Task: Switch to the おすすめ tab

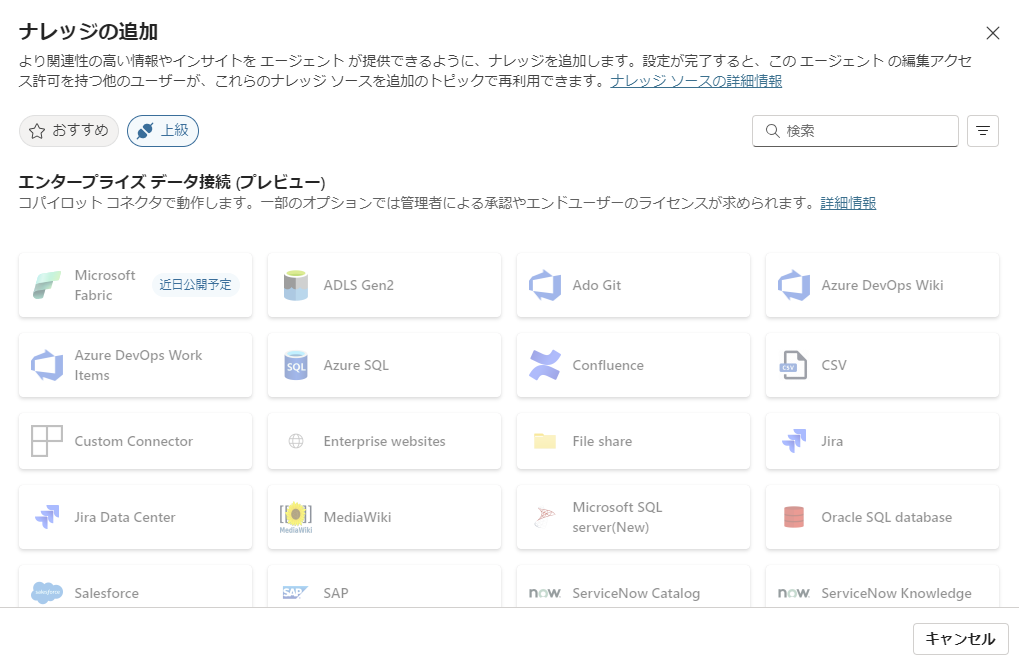Action: (x=69, y=131)
